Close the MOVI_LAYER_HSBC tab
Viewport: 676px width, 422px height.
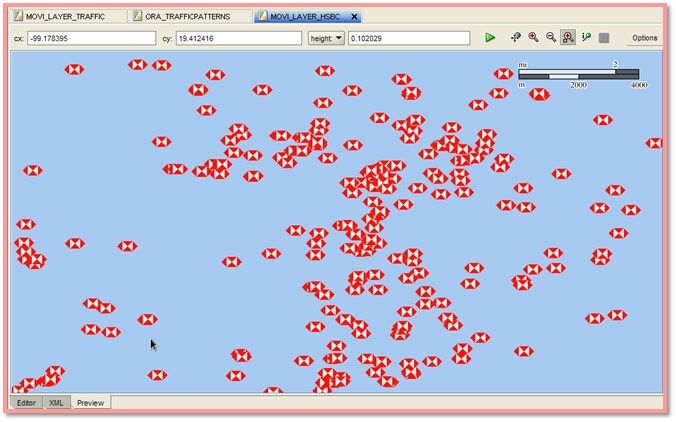[x=354, y=17]
